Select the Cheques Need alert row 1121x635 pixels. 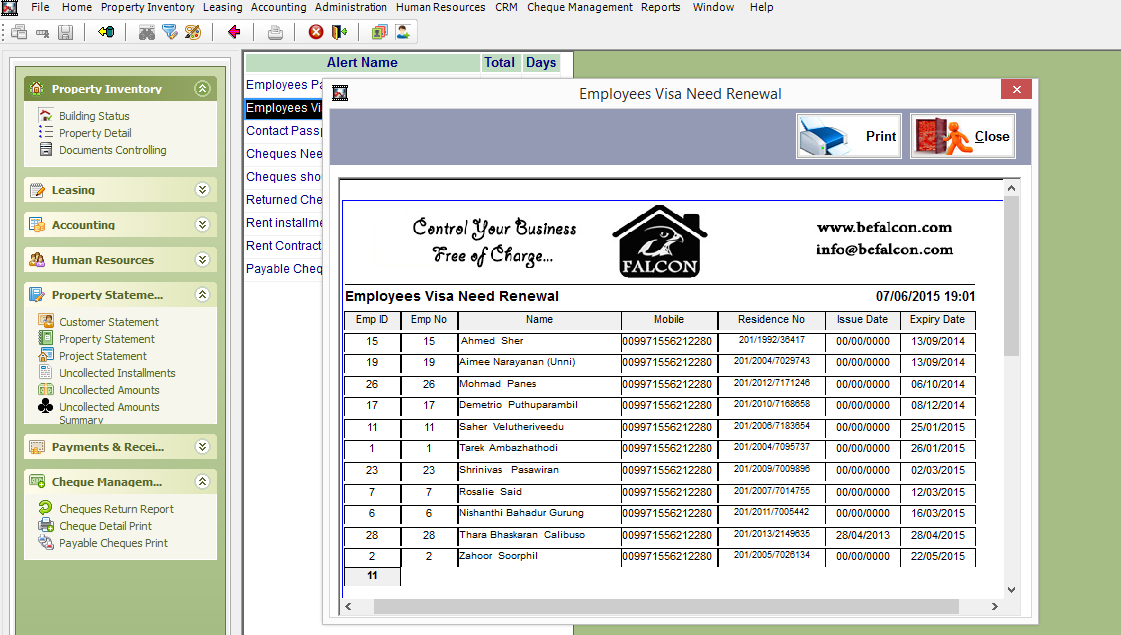coord(284,154)
